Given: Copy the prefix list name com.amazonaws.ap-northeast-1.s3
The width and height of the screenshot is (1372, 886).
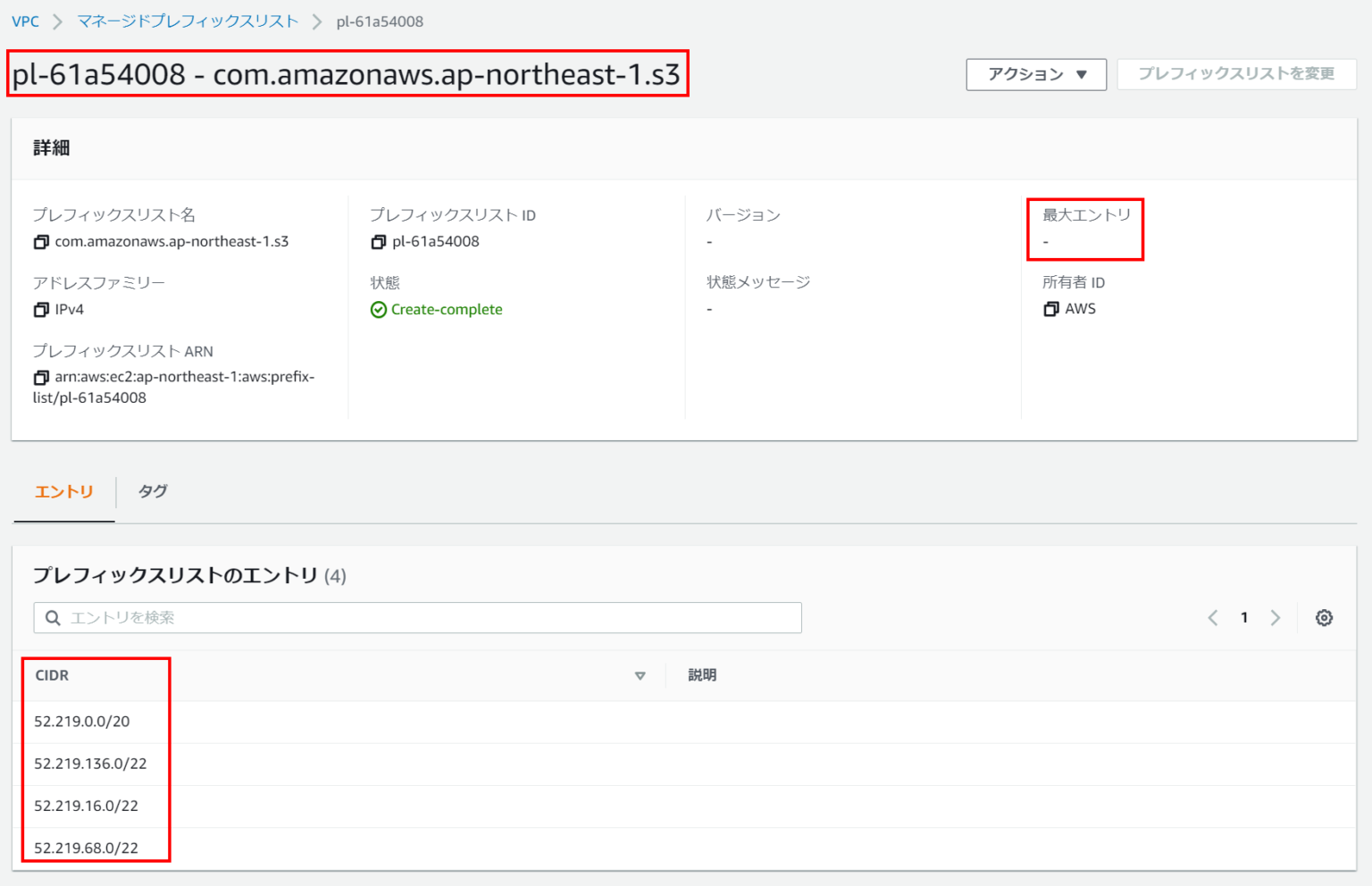Looking at the screenshot, I should point(41,241).
